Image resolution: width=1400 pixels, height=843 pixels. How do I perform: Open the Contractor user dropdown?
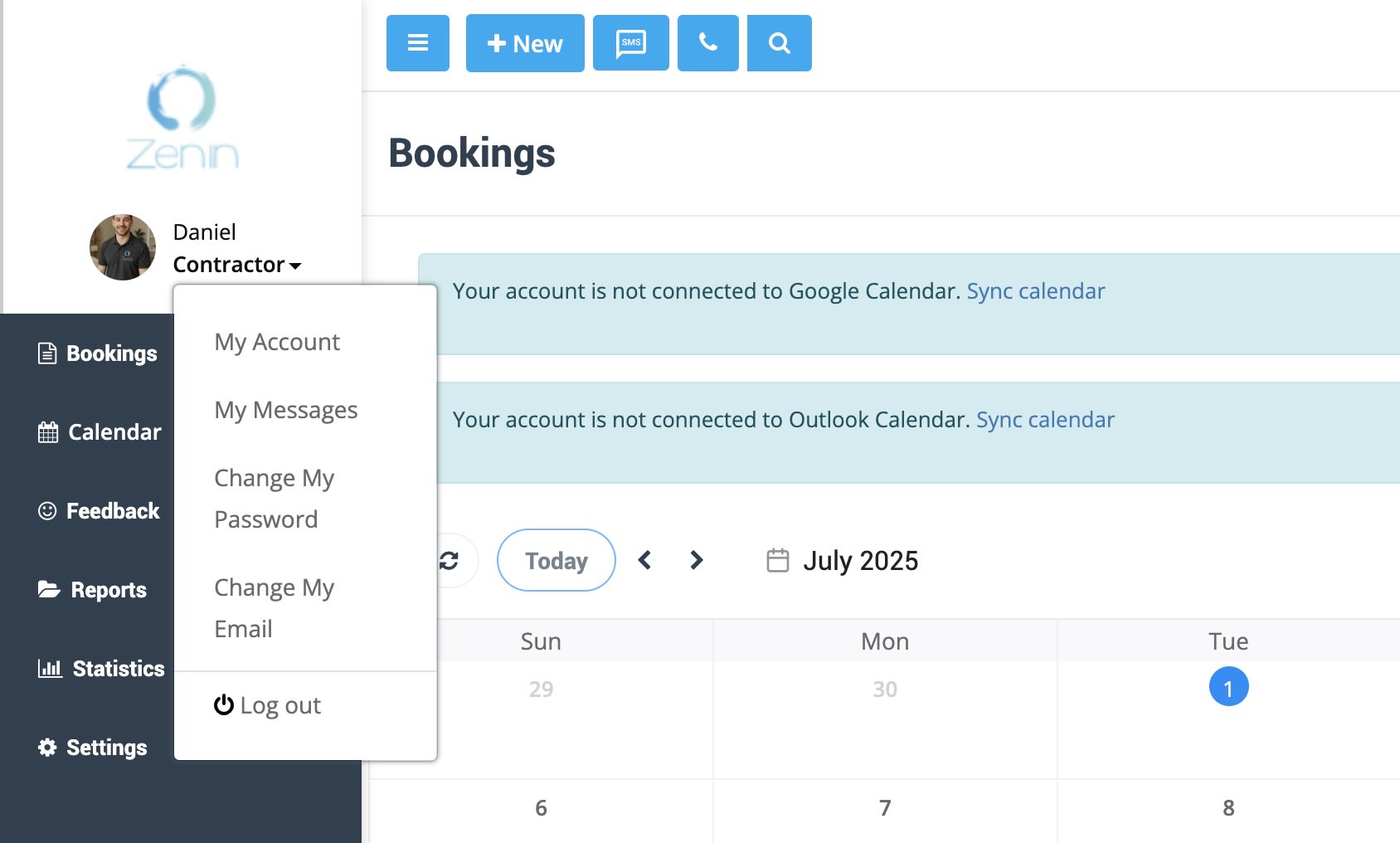coord(238,264)
